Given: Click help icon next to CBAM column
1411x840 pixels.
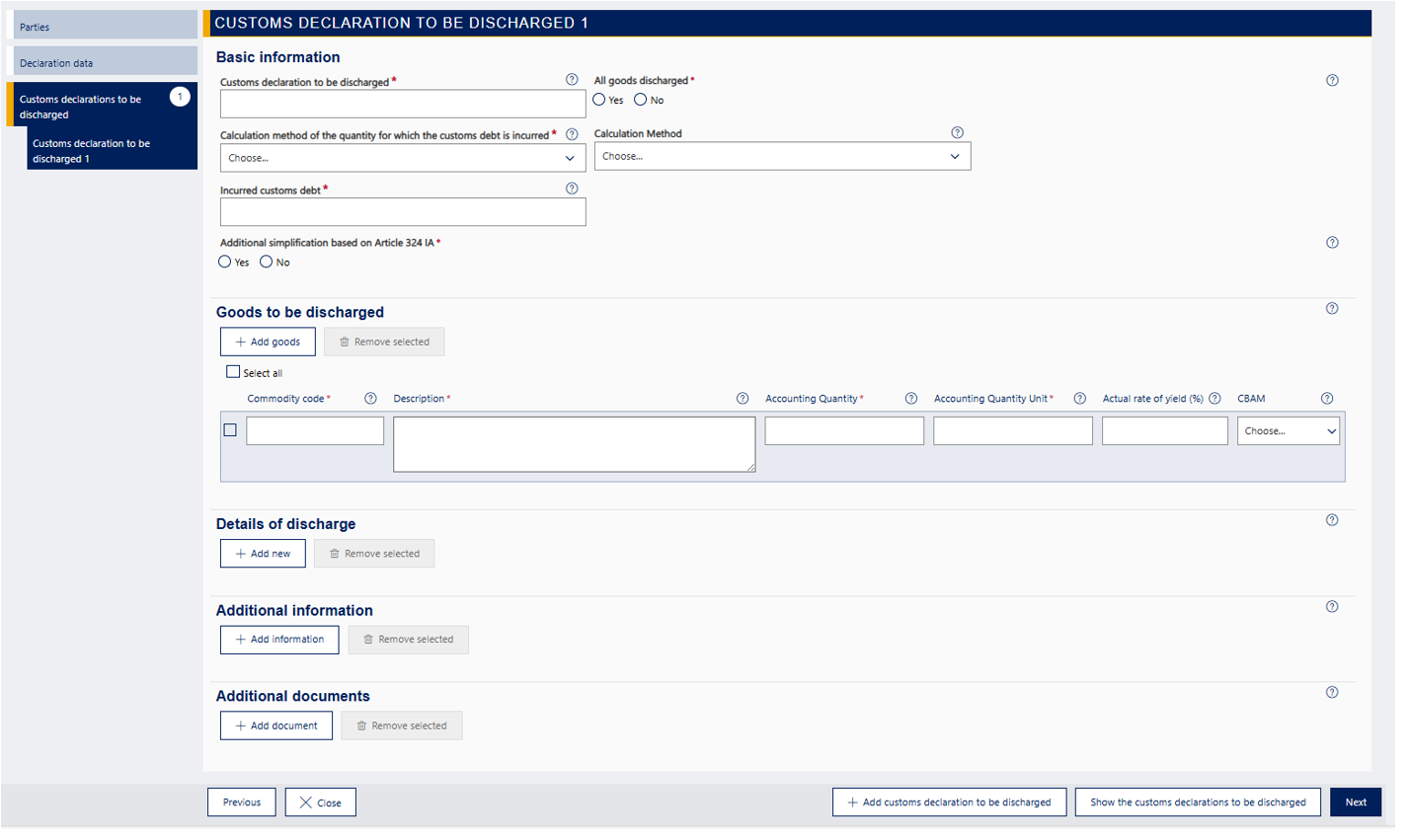Looking at the screenshot, I should click(x=1327, y=399).
